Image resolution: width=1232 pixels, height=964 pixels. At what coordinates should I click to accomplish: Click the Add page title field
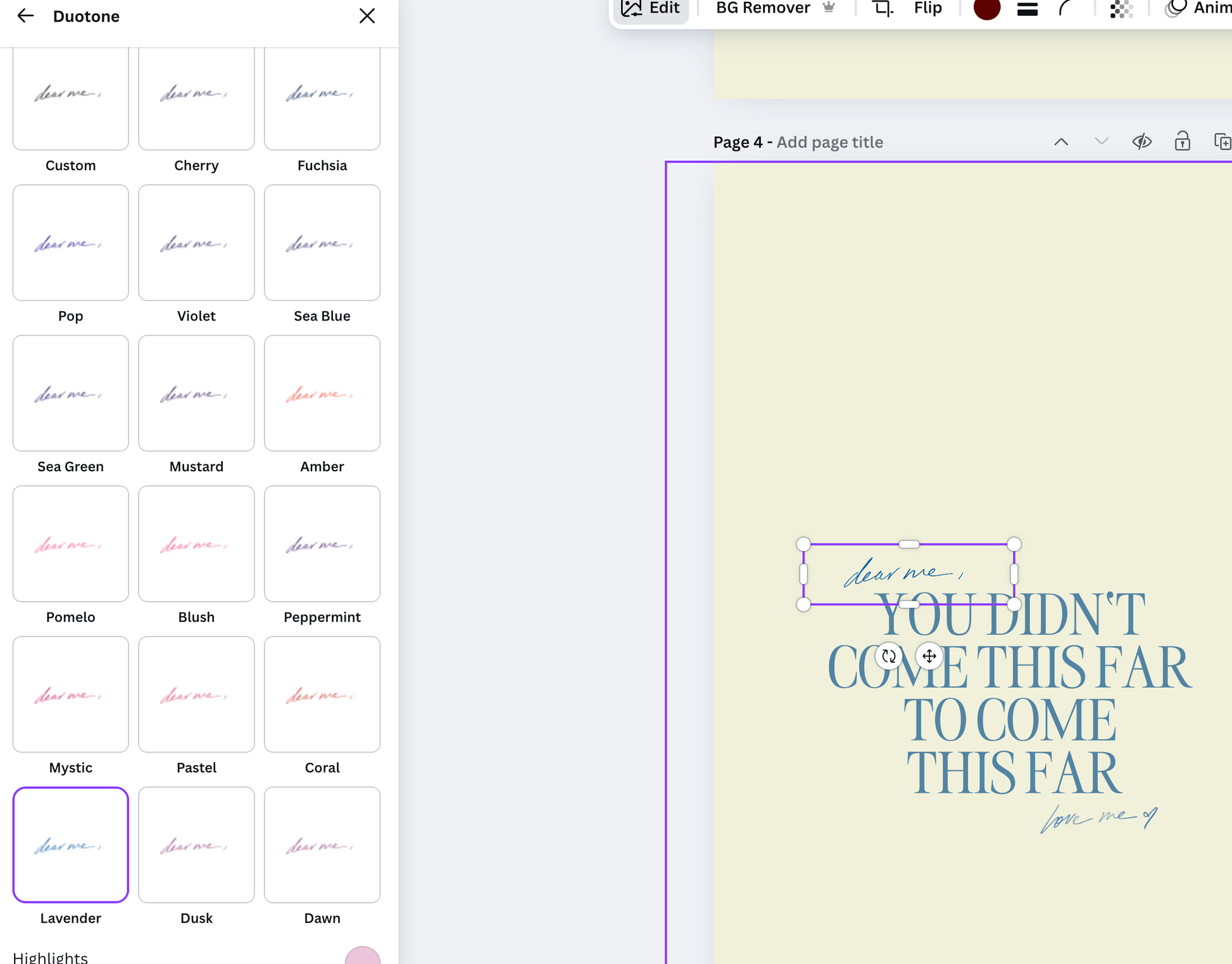click(829, 142)
